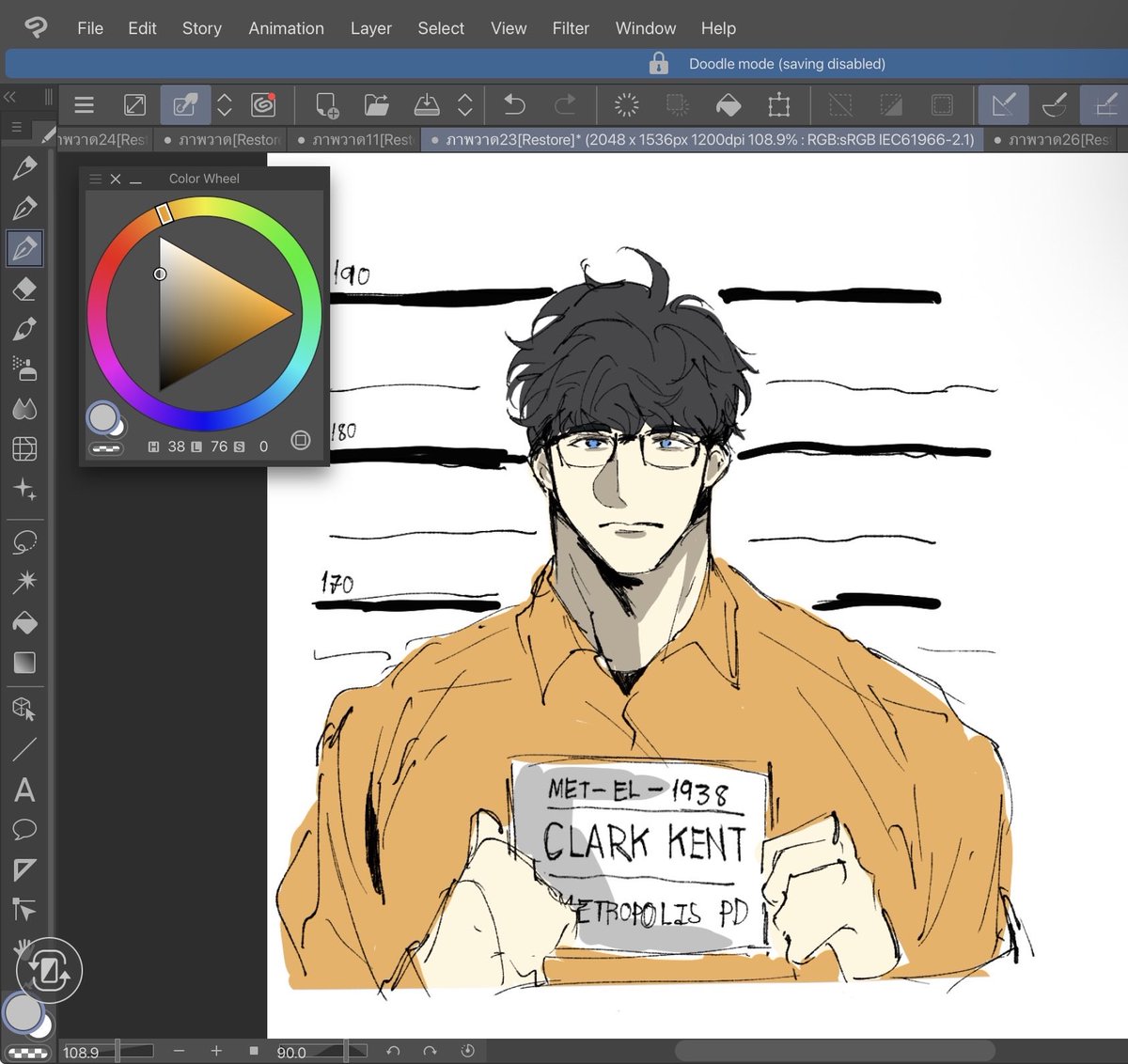Click the Open file folder icon
This screenshot has height=1064, width=1128.
377,105
